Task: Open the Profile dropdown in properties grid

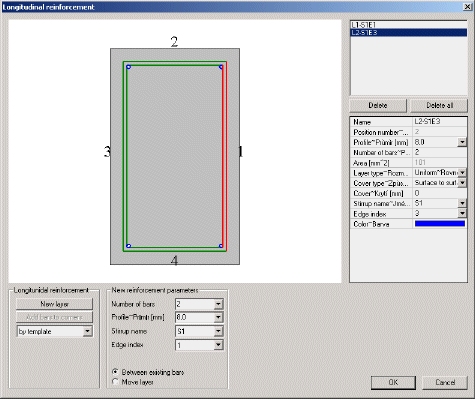Action: coord(462,142)
